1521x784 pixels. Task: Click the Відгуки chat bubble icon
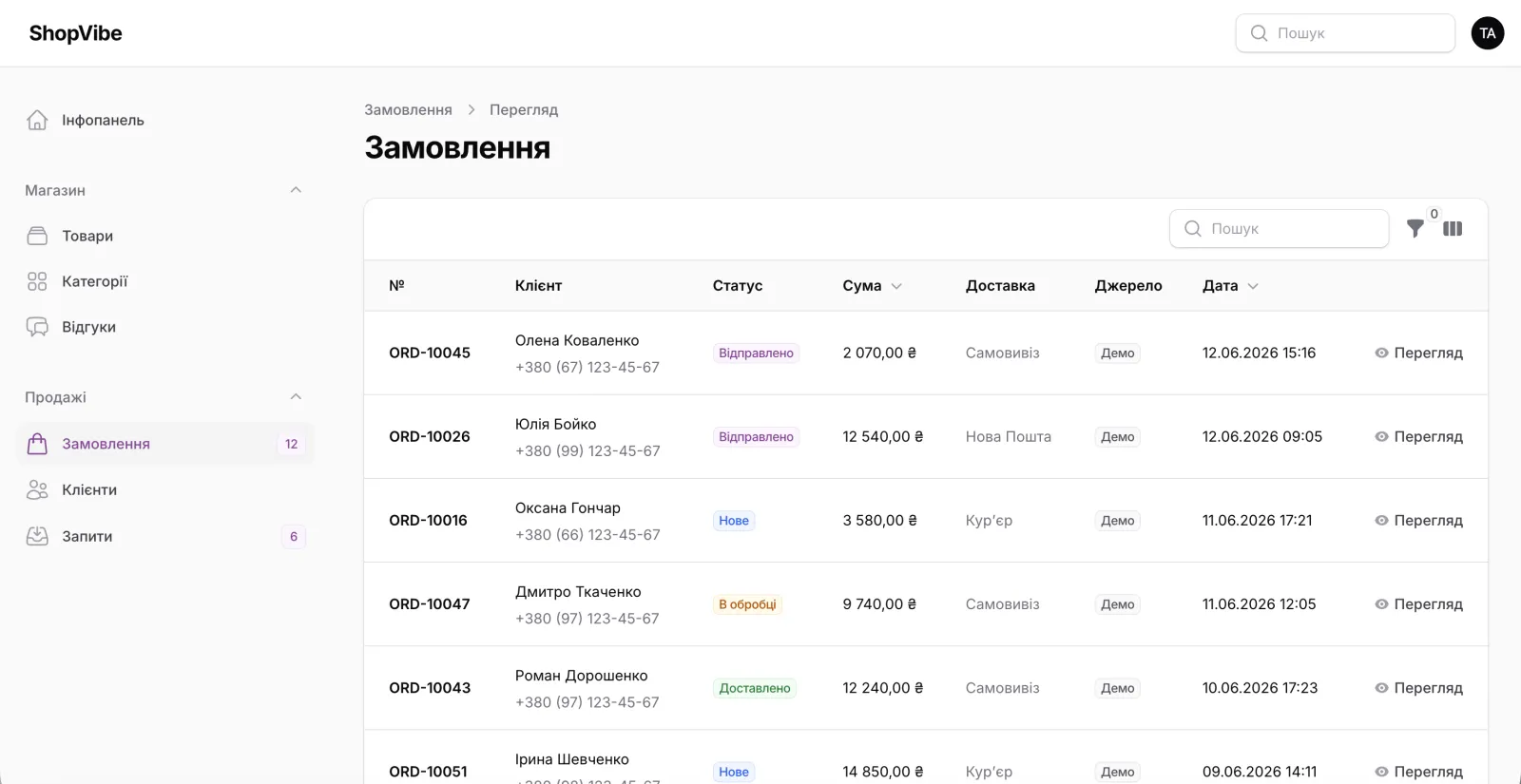coord(37,327)
